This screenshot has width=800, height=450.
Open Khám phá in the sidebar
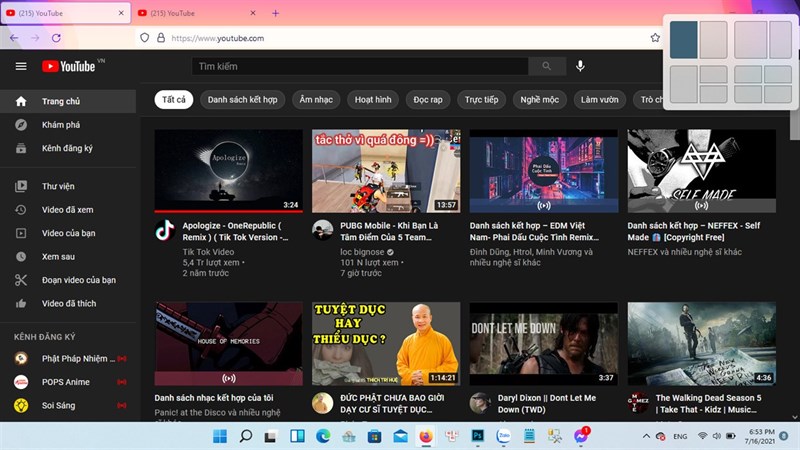click(x=60, y=125)
